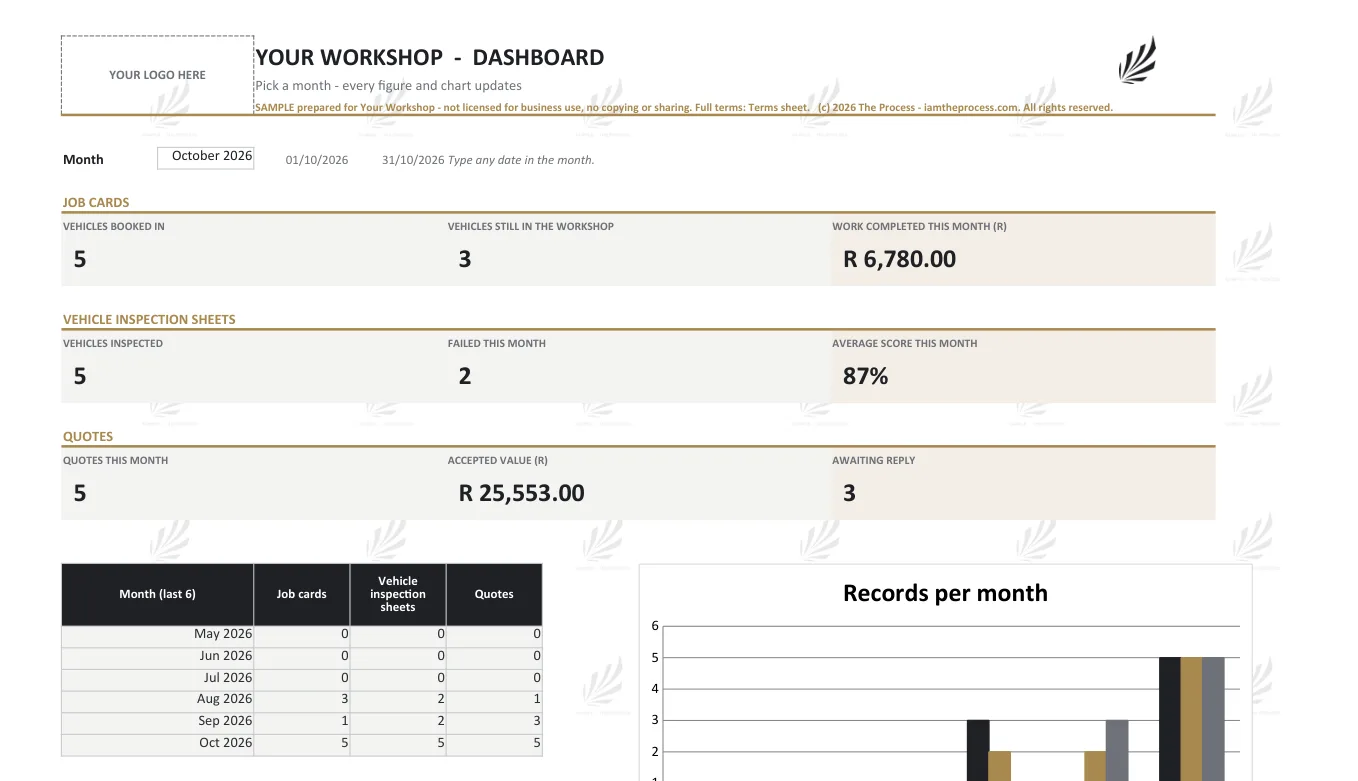The width and height of the screenshot is (1358, 781).
Task: Click the Vehicles Inspected value
Action: [80, 376]
